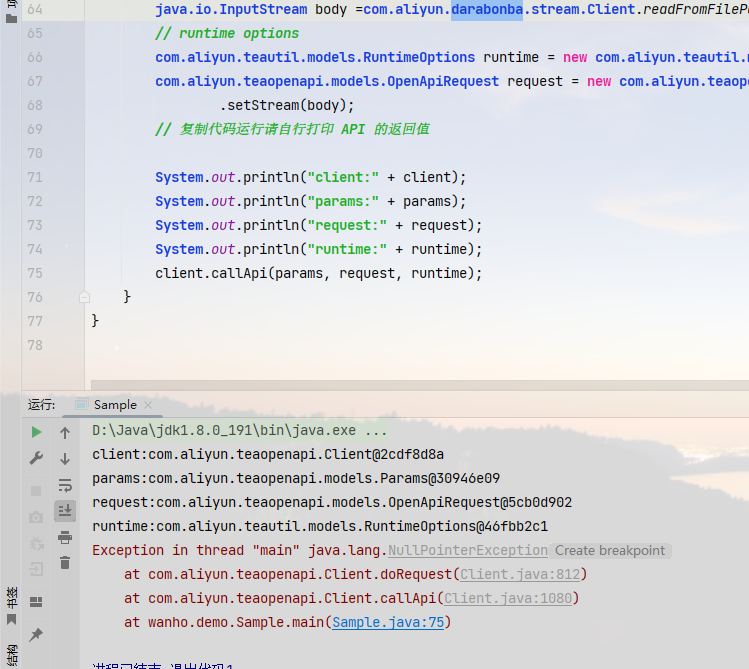749x669 pixels.
Task: Click console output 'RuntimeOptions@46fbb2c1' line
Action: tap(320, 526)
